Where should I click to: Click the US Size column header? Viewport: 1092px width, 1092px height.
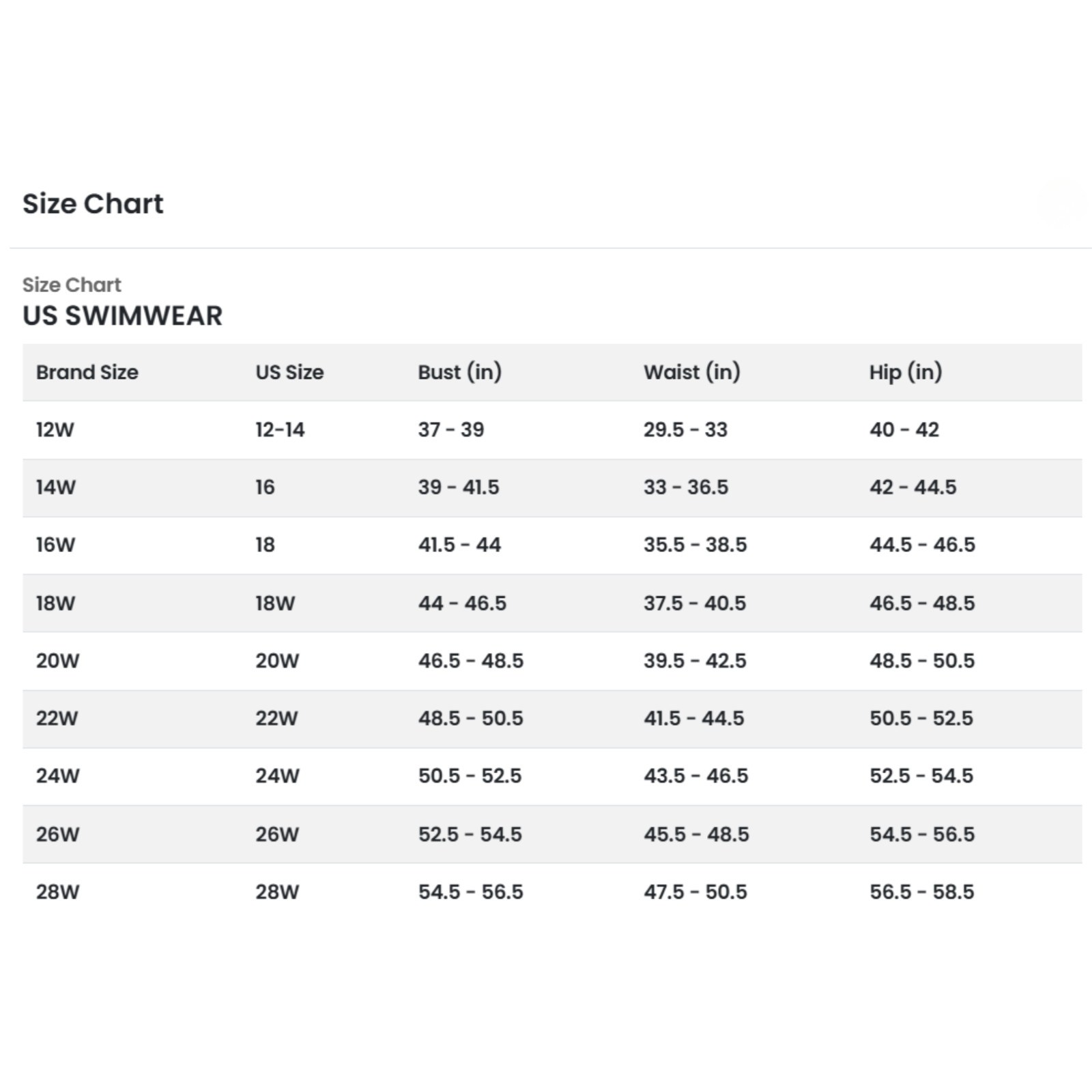[x=289, y=372]
